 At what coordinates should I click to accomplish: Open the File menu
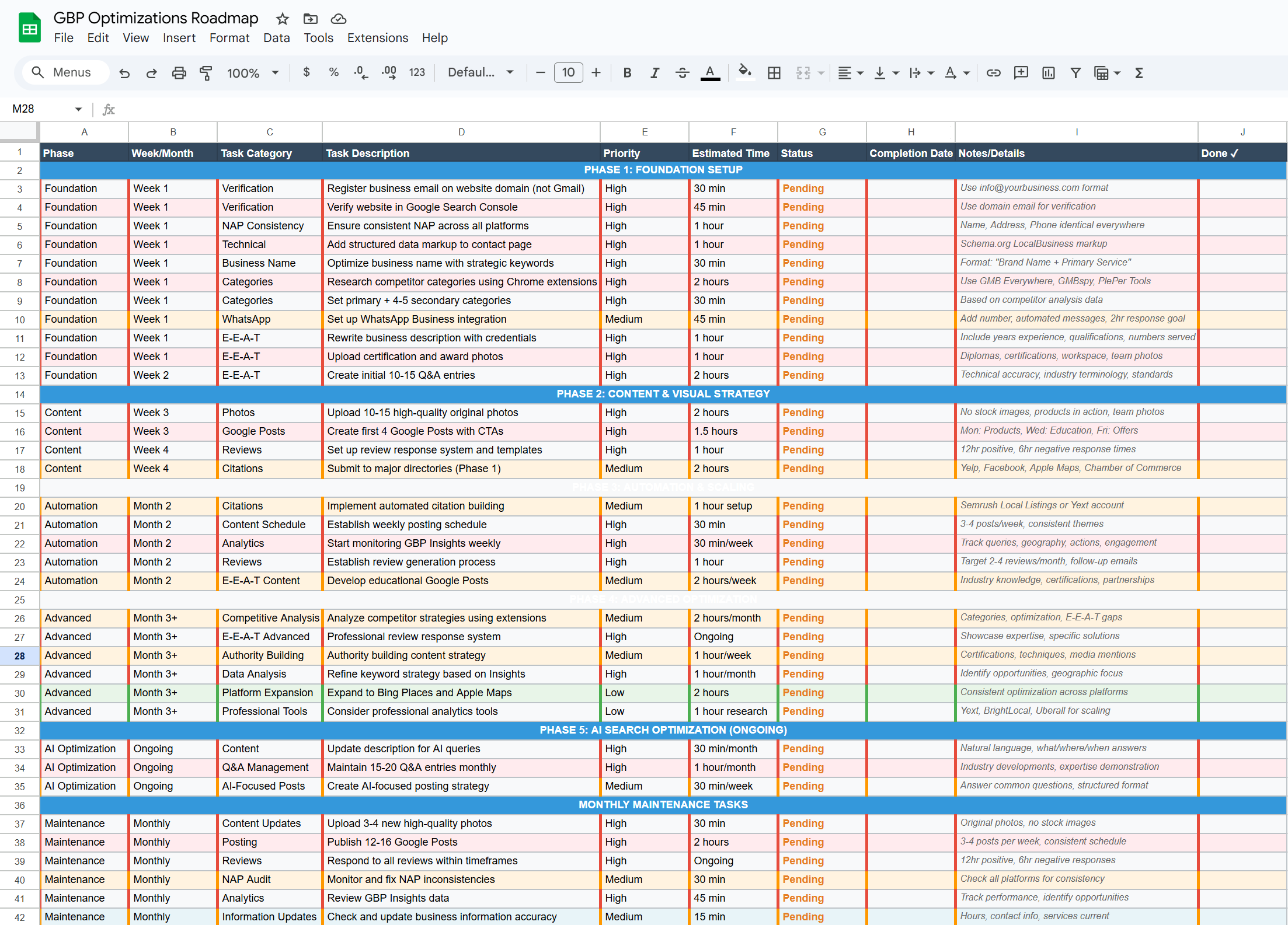click(x=64, y=38)
